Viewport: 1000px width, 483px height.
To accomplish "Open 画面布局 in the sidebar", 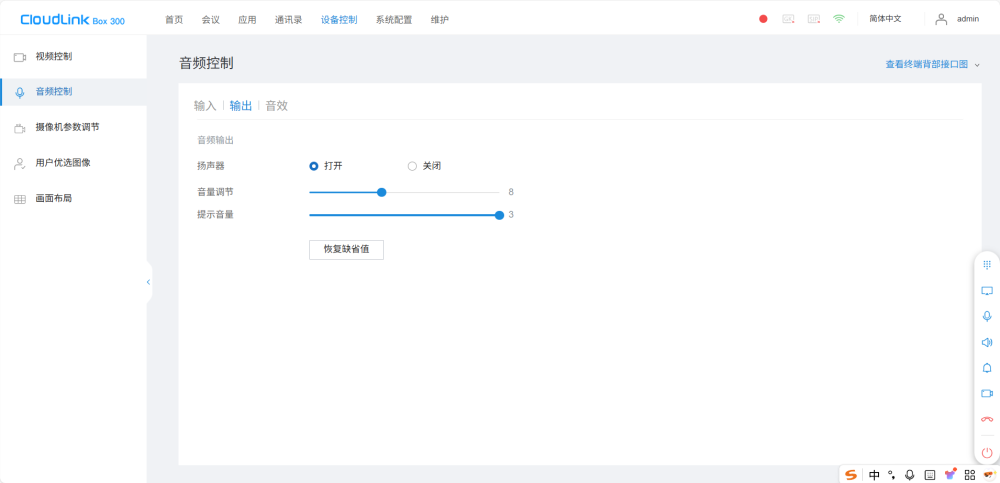I will point(54,198).
